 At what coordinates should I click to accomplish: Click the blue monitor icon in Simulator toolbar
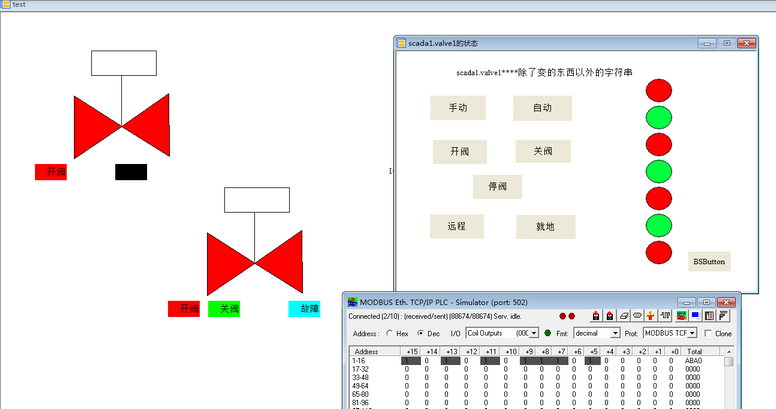pyautogui.click(x=695, y=315)
